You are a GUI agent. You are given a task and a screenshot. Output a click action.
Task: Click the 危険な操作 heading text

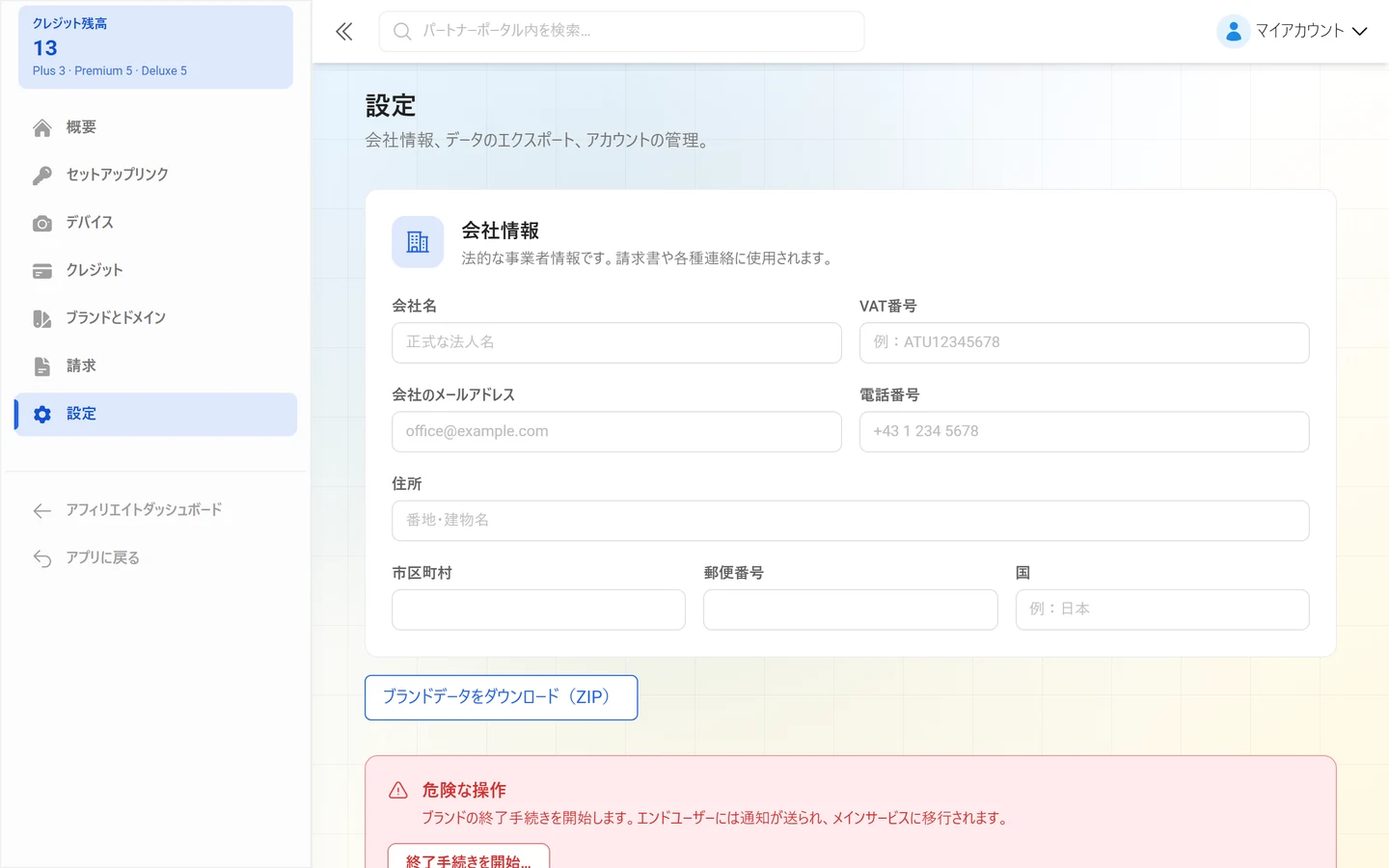point(464,791)
